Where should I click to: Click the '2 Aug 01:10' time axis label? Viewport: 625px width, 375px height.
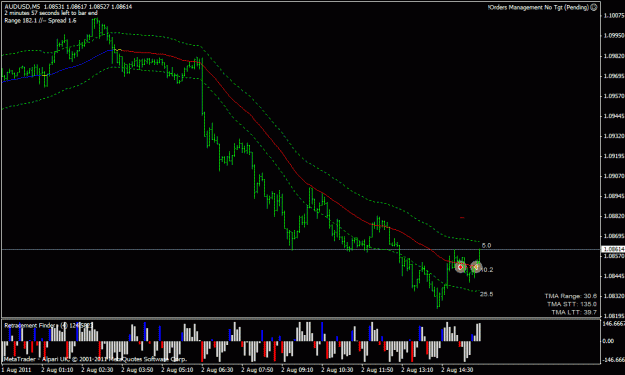tap(57, 370)
